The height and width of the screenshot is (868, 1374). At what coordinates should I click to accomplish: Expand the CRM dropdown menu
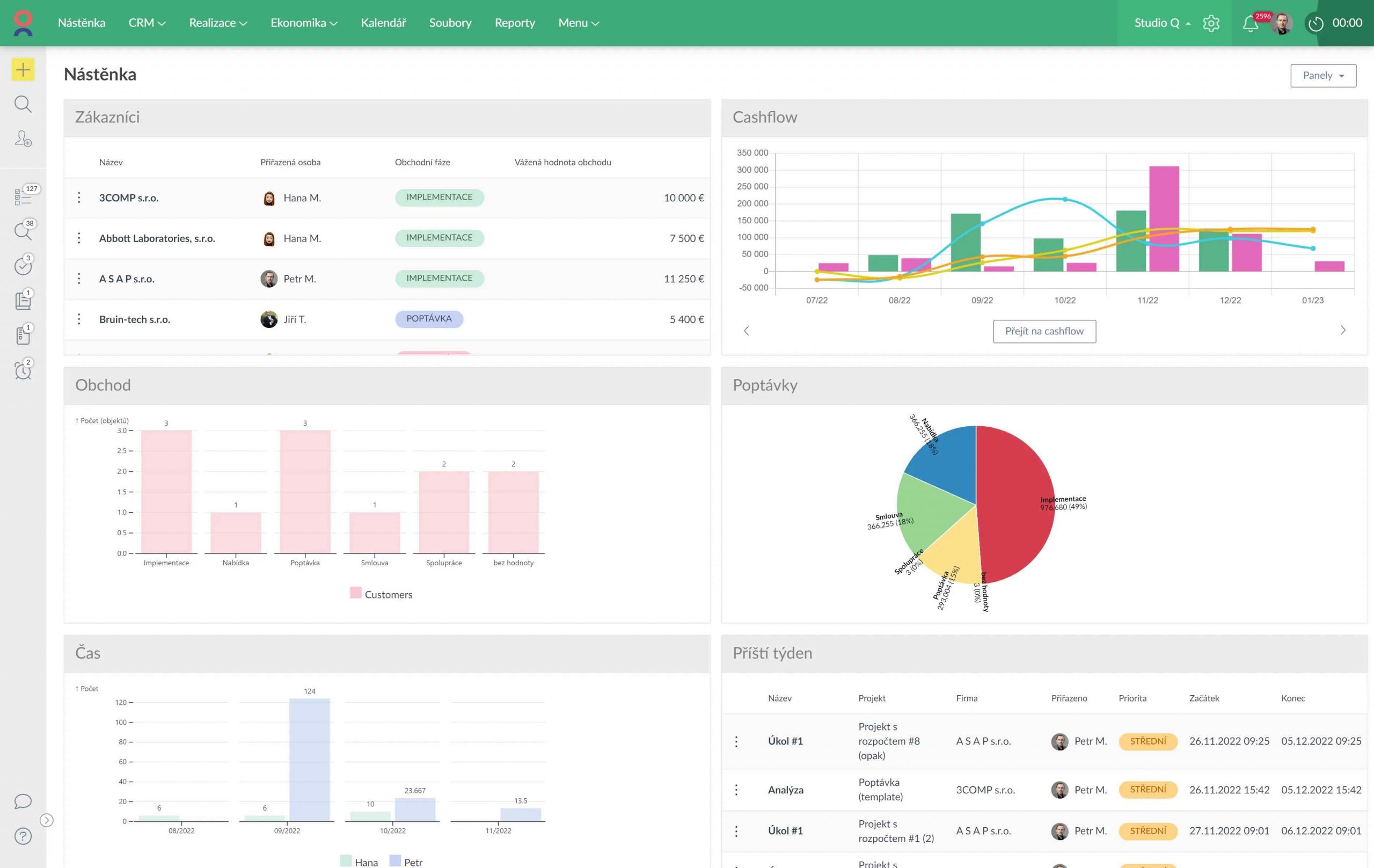[x=147, y=23]
